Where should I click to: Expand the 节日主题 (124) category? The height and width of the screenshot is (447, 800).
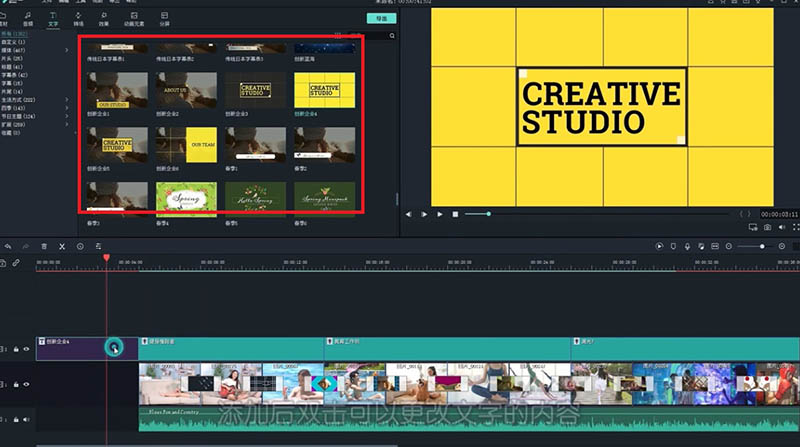(67, 115)
